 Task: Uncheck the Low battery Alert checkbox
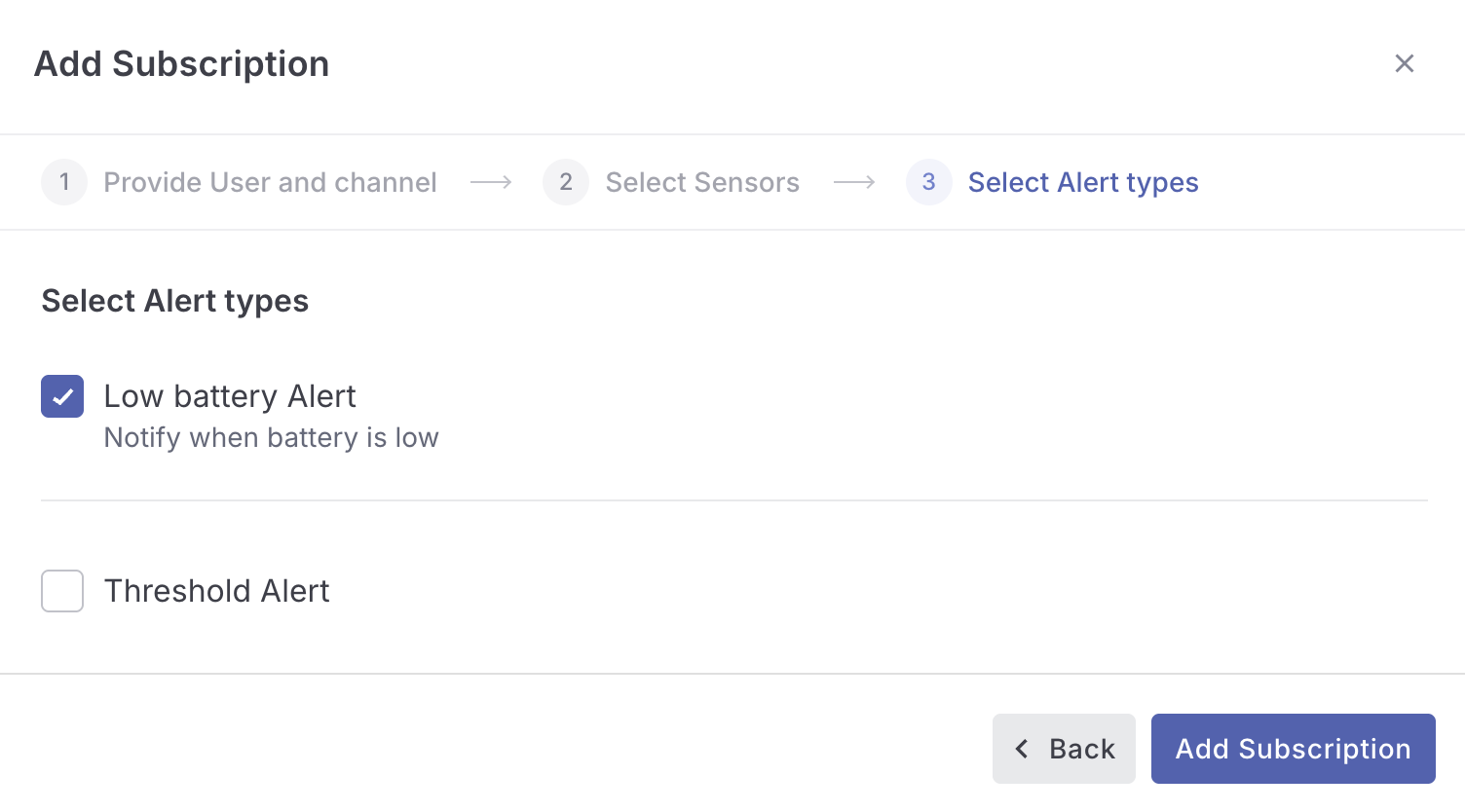pos(62,396)
